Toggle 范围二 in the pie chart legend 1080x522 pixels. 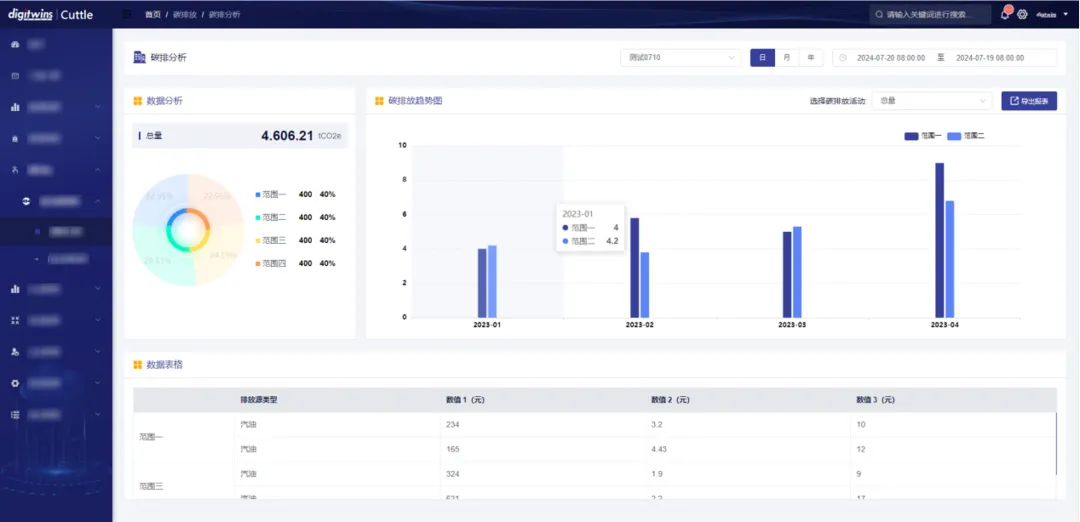(270, 217)
